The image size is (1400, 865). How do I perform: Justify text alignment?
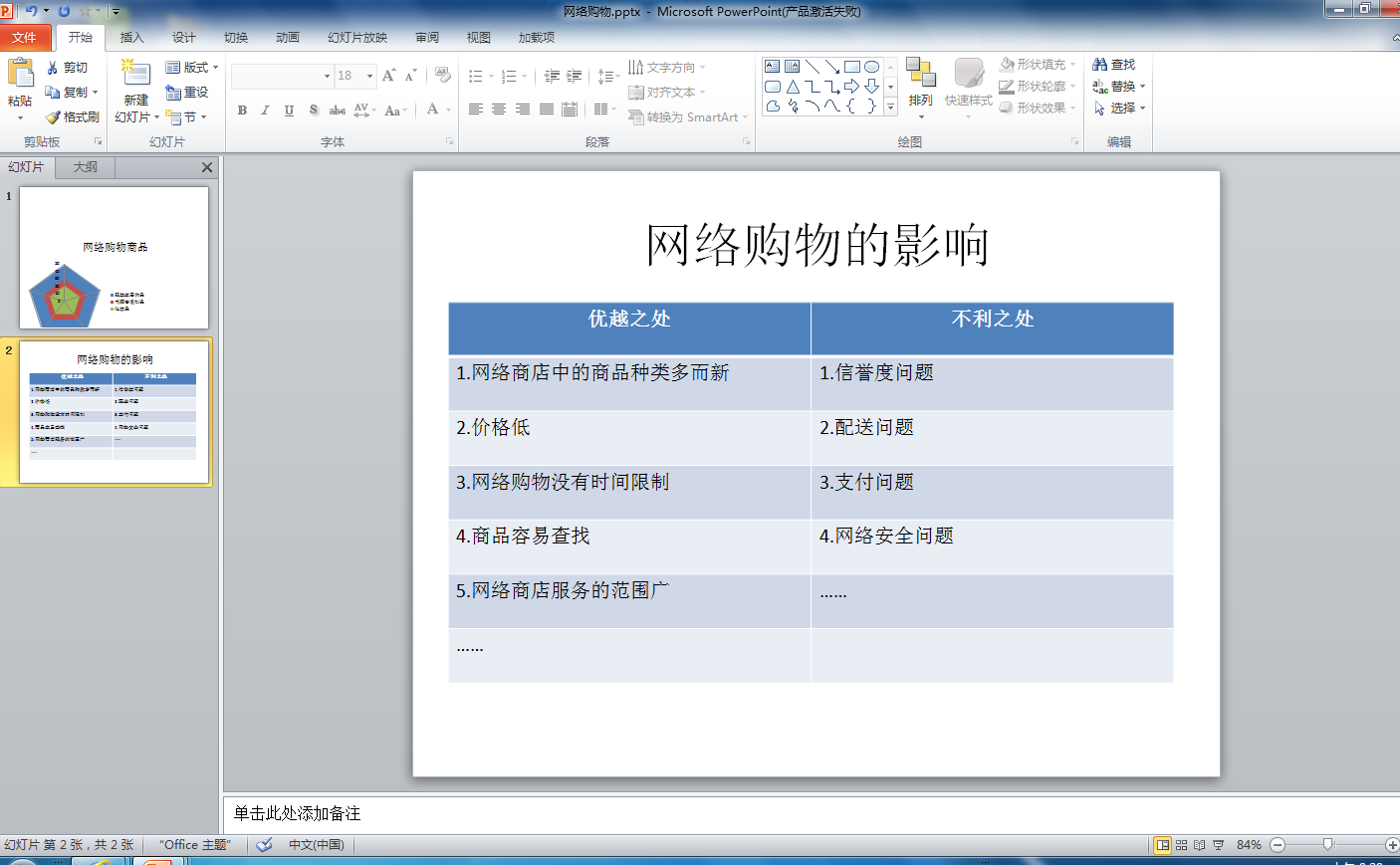coord(547,109)
